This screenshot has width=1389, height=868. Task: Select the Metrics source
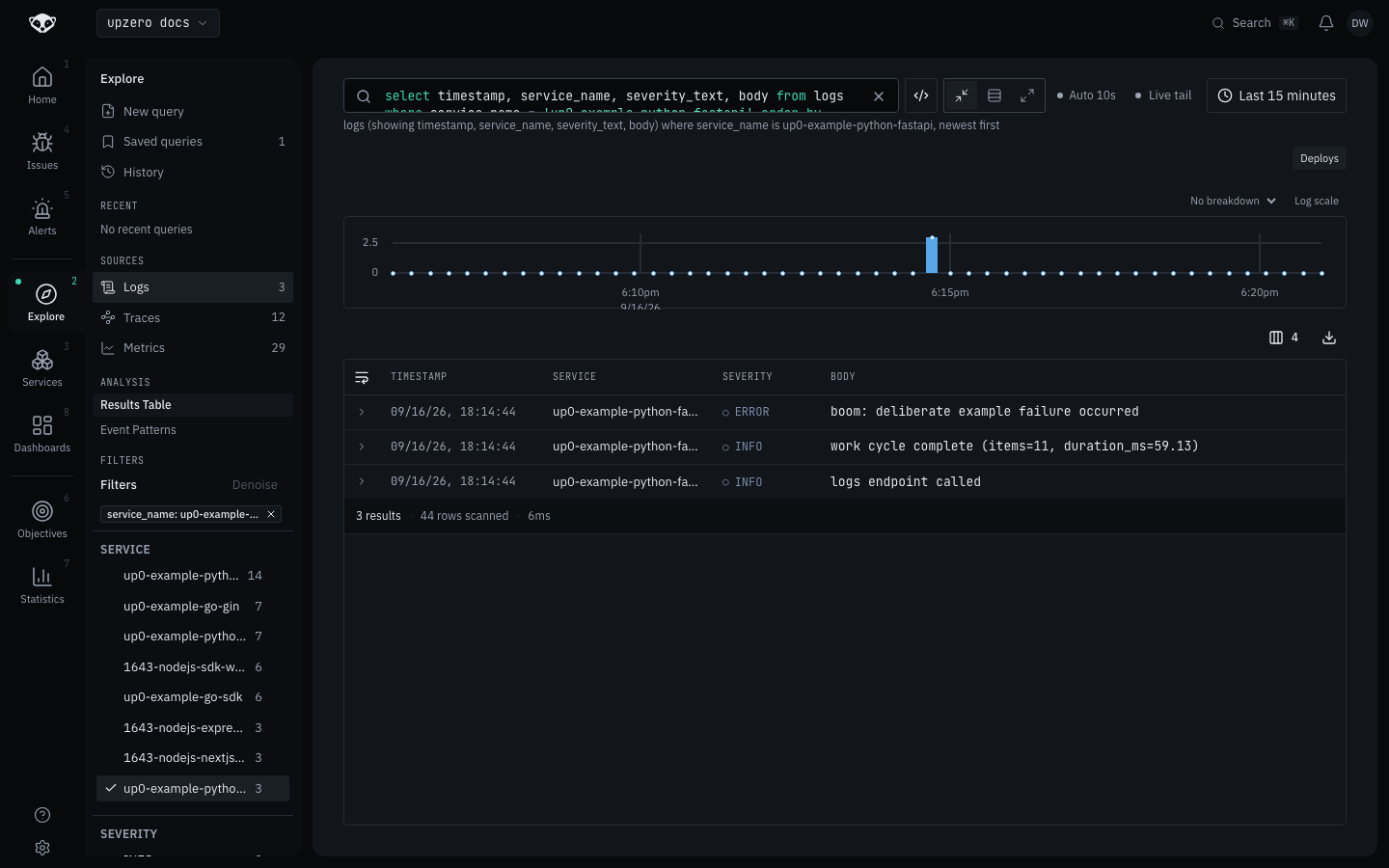[x=193, y=348]
